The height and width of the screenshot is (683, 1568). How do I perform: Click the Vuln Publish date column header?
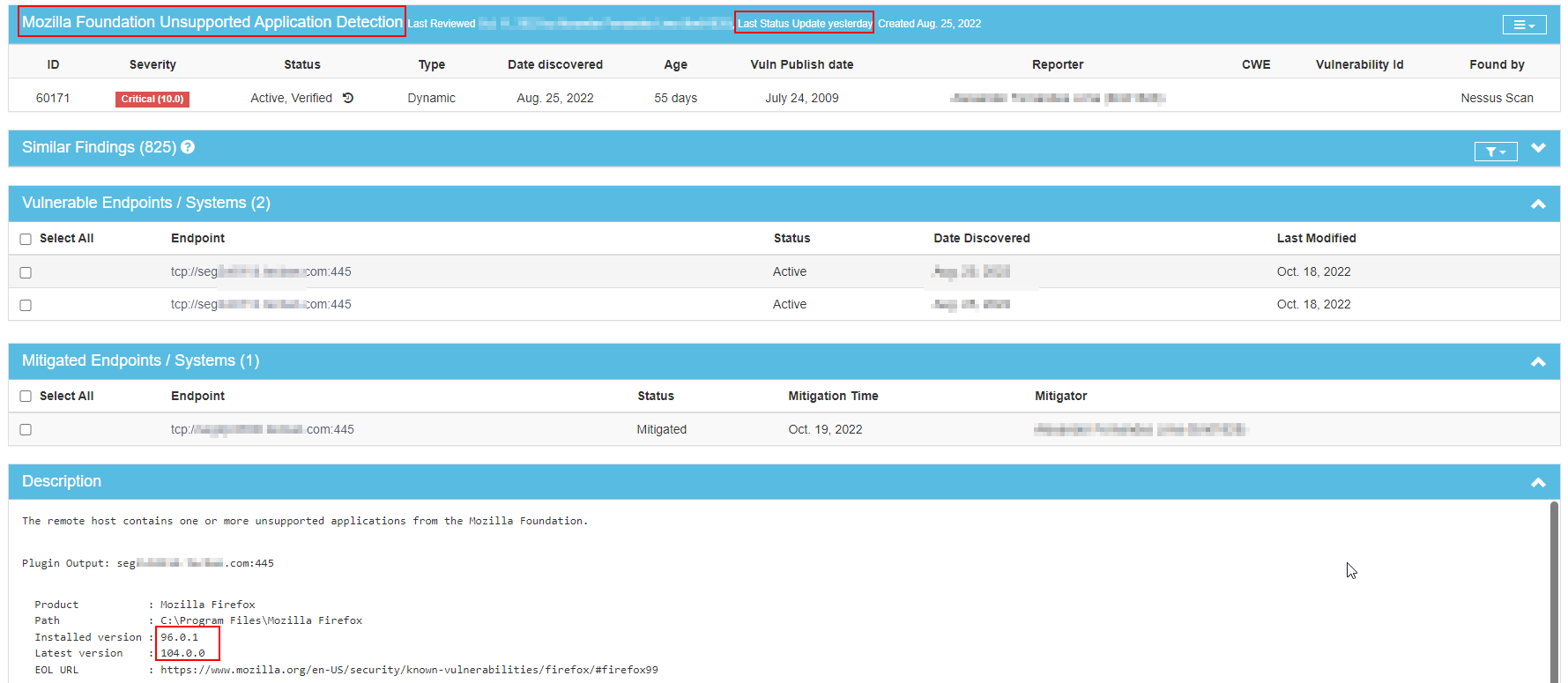pos(802,64)
